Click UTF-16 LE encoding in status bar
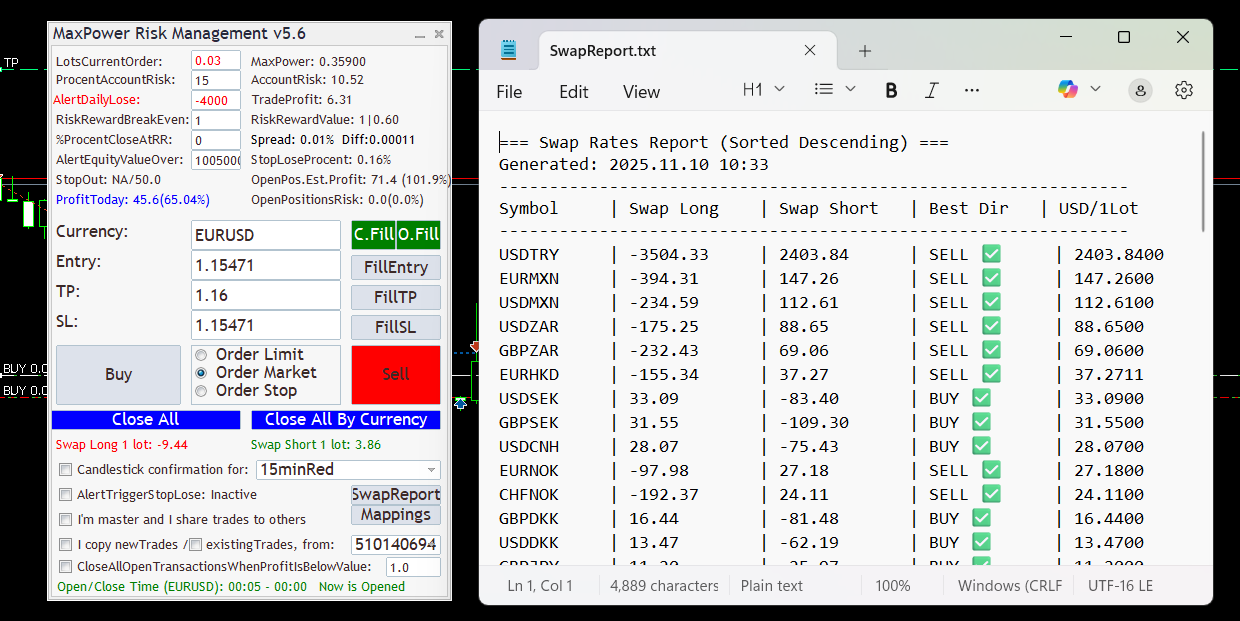The image size is (1240, 621). [x=1120, y=586]
